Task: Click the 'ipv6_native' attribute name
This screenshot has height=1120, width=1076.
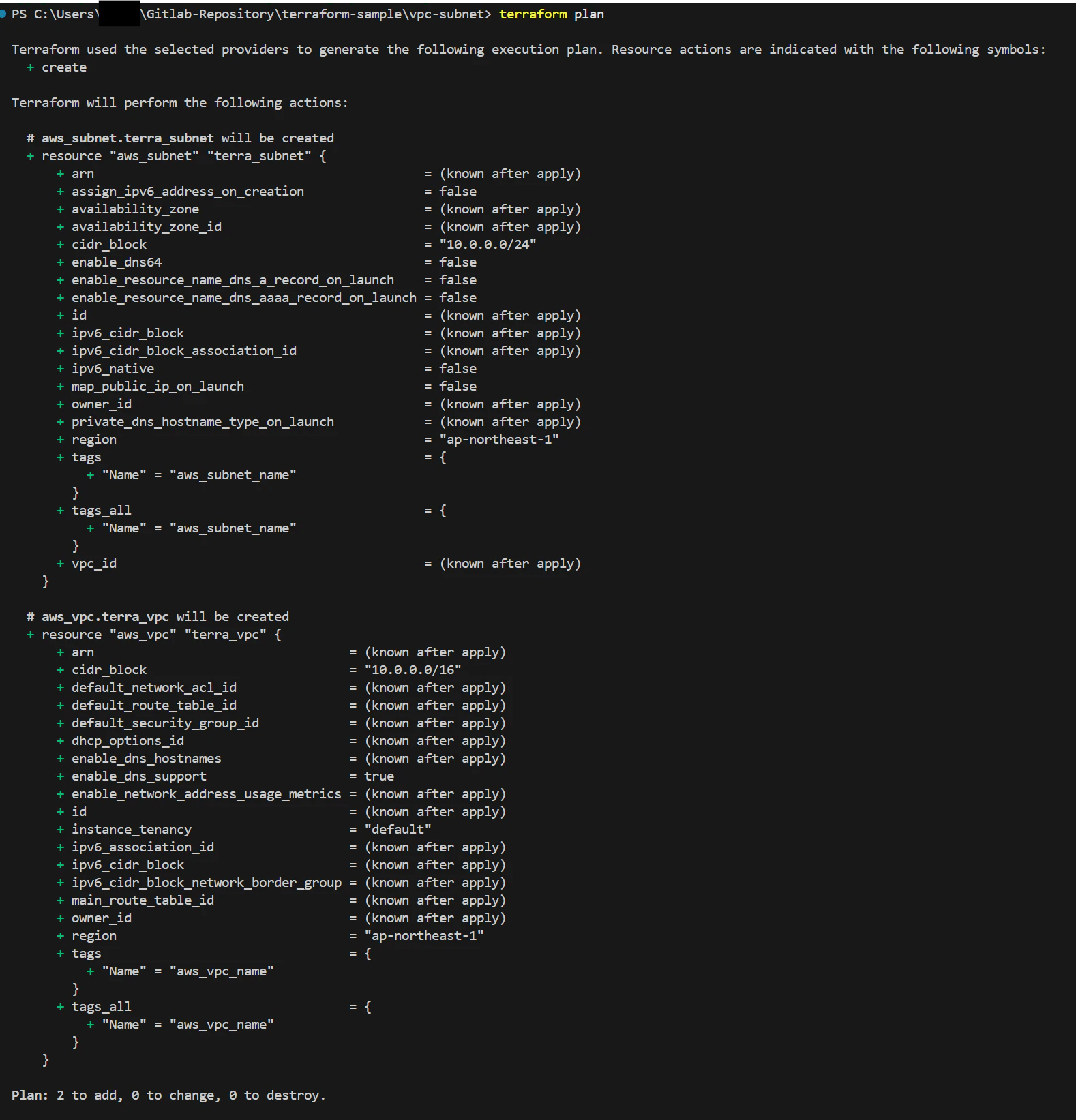Action: pos(113,369)
